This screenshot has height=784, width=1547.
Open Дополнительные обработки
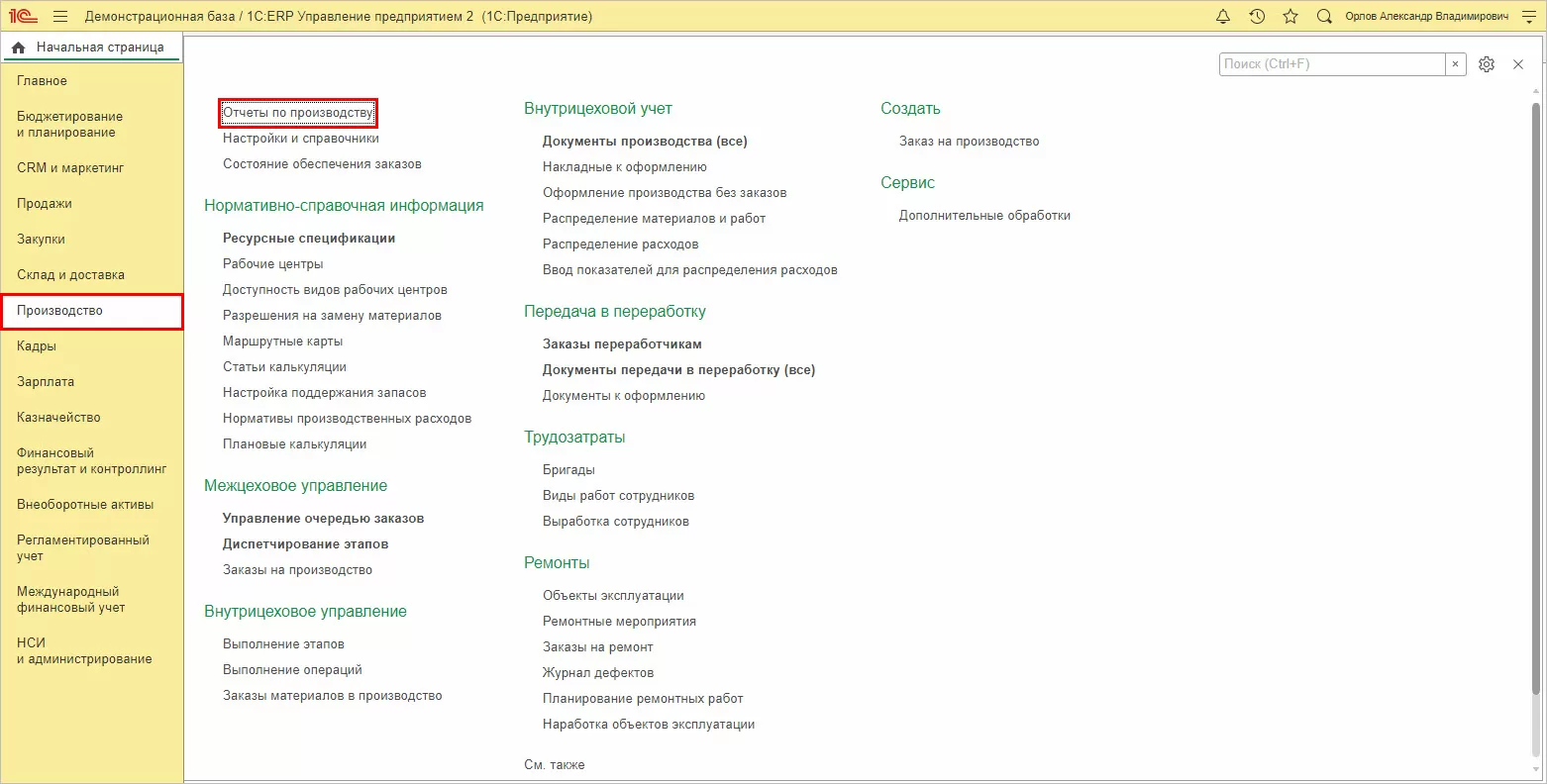click(984, 216)
